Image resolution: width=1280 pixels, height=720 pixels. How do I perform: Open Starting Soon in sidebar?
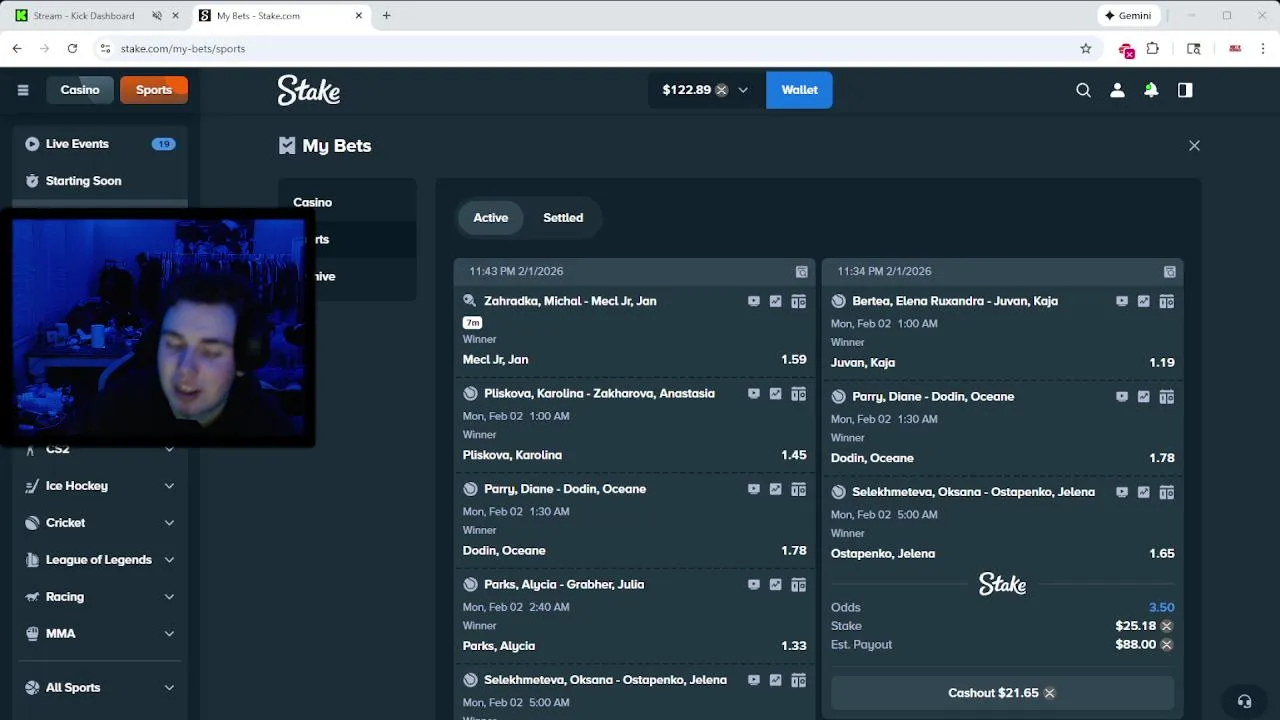pyautogui.click(x=100, y=181)
